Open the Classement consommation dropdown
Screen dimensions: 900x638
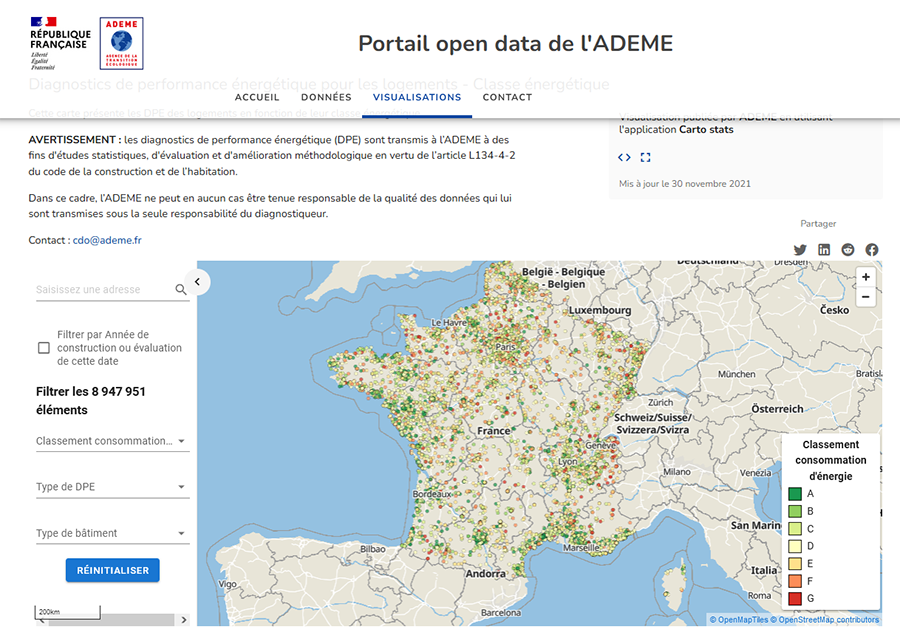coord(112,440)
